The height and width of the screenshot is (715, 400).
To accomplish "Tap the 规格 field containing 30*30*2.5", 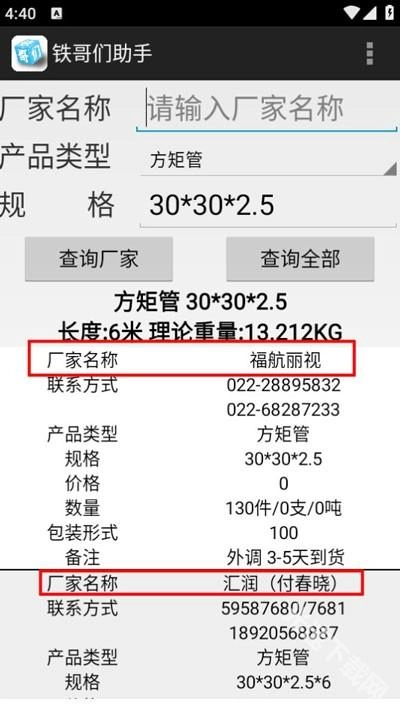I will tap(268, 205).
